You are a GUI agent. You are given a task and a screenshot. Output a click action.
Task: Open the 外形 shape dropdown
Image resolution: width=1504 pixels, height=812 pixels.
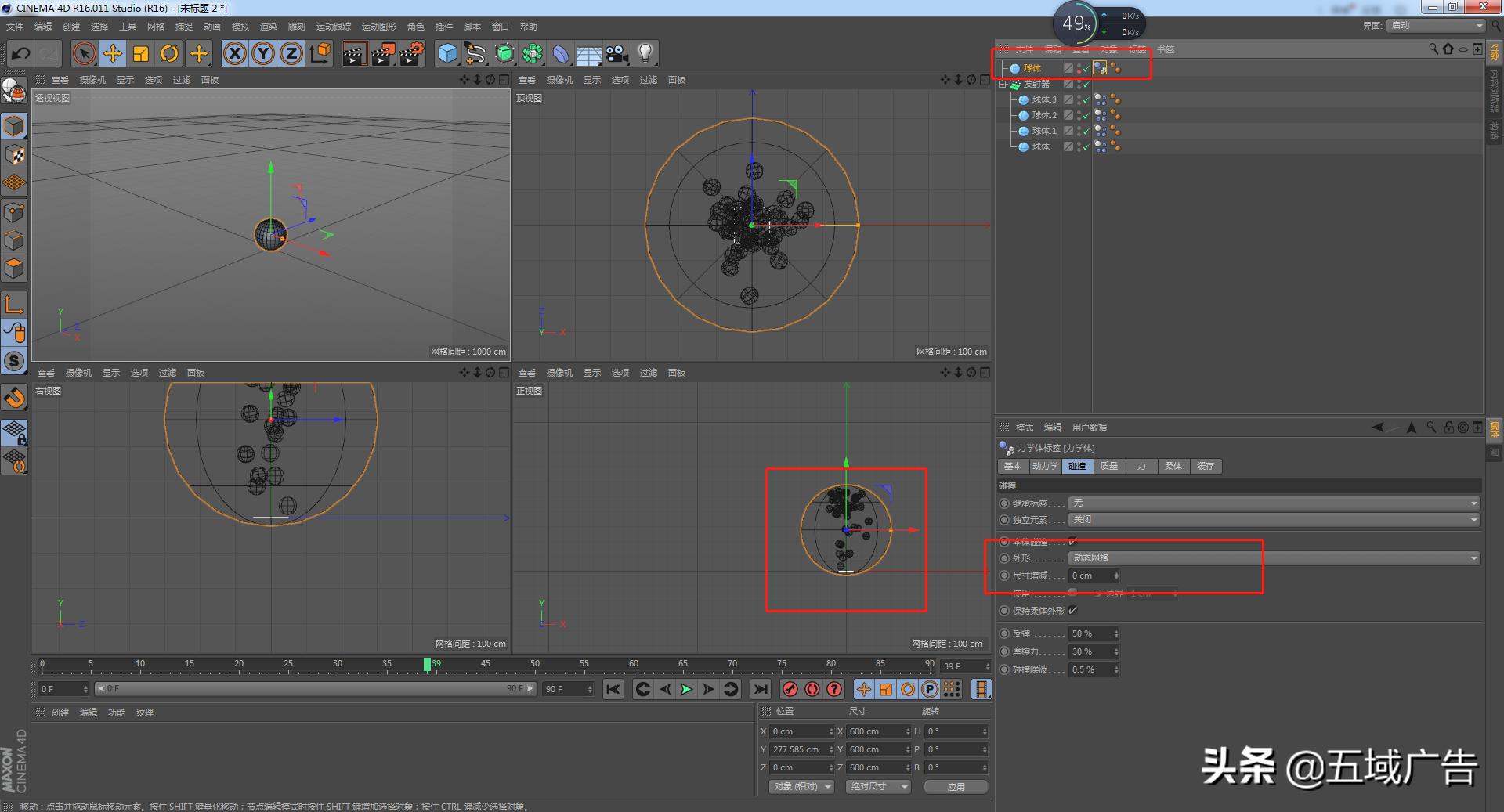[x=1274, y=558]
